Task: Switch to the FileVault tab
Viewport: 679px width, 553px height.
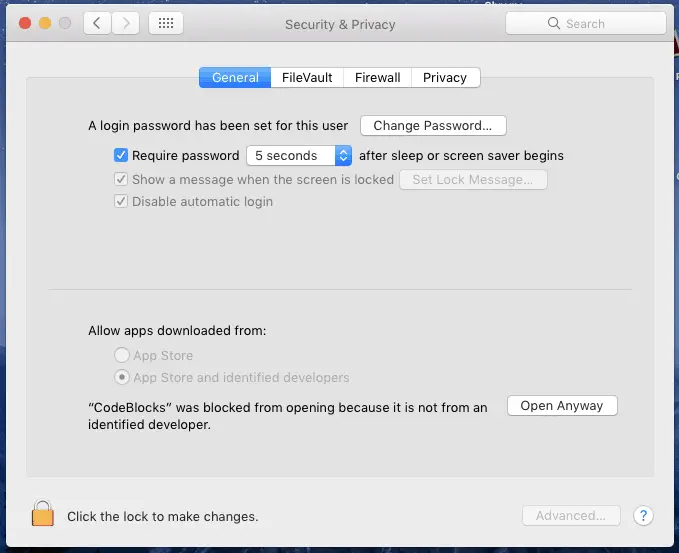Action: pyautogui.click(x=307, y=78)
